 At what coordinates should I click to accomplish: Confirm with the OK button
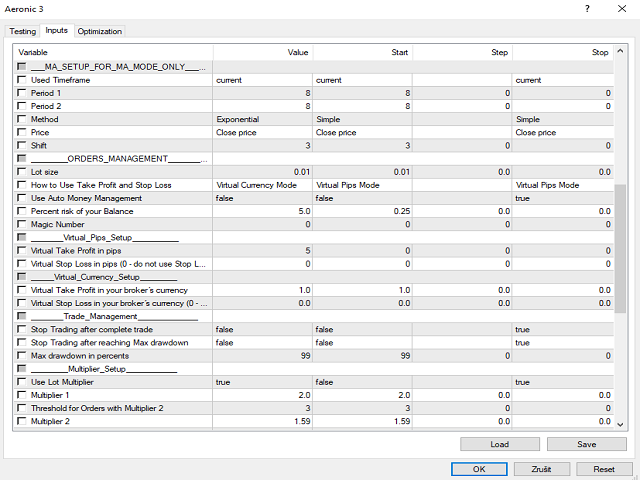coord(479,469)
